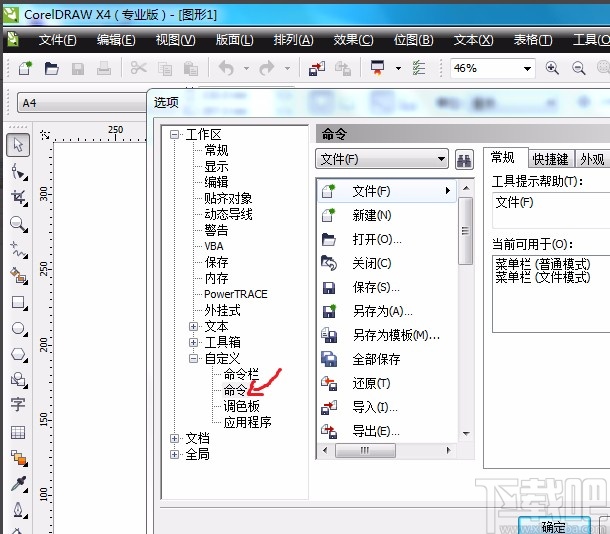Click the Print toolbar icon
This screenshot has height=534, width=610.
104,68
